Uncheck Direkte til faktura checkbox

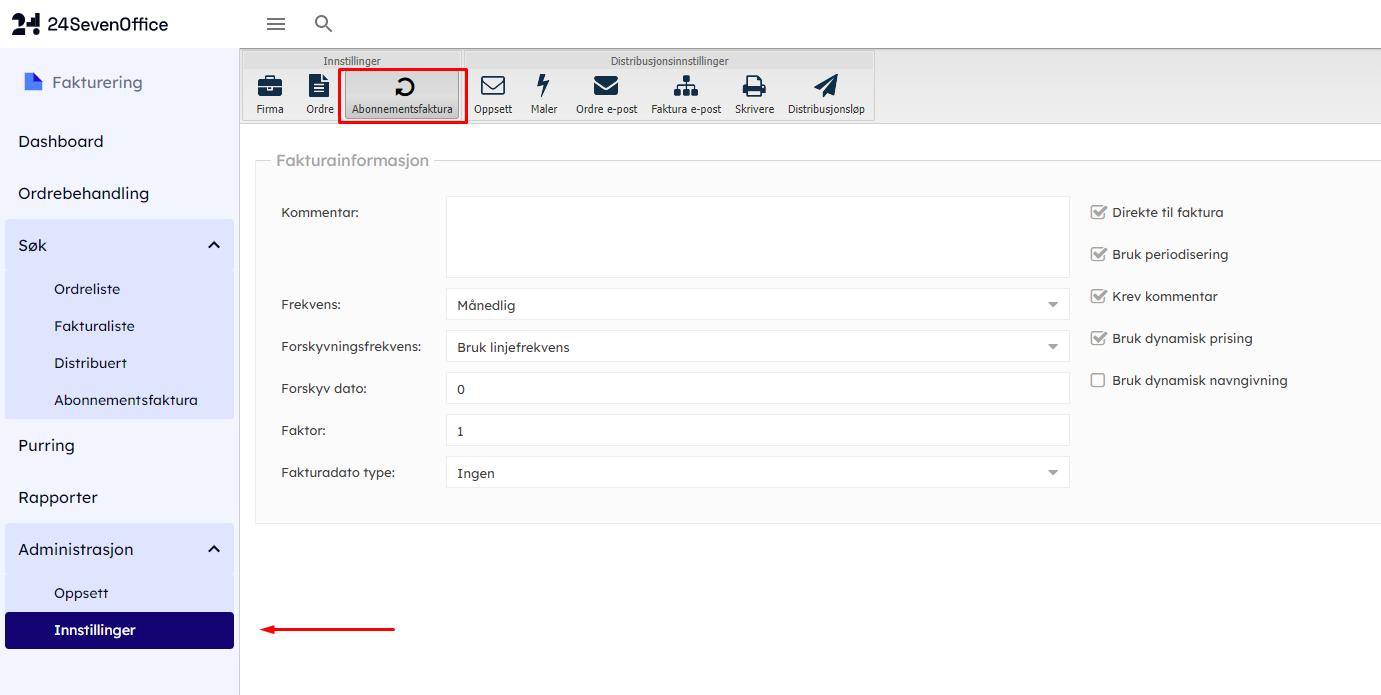(x=1098, y=212)
